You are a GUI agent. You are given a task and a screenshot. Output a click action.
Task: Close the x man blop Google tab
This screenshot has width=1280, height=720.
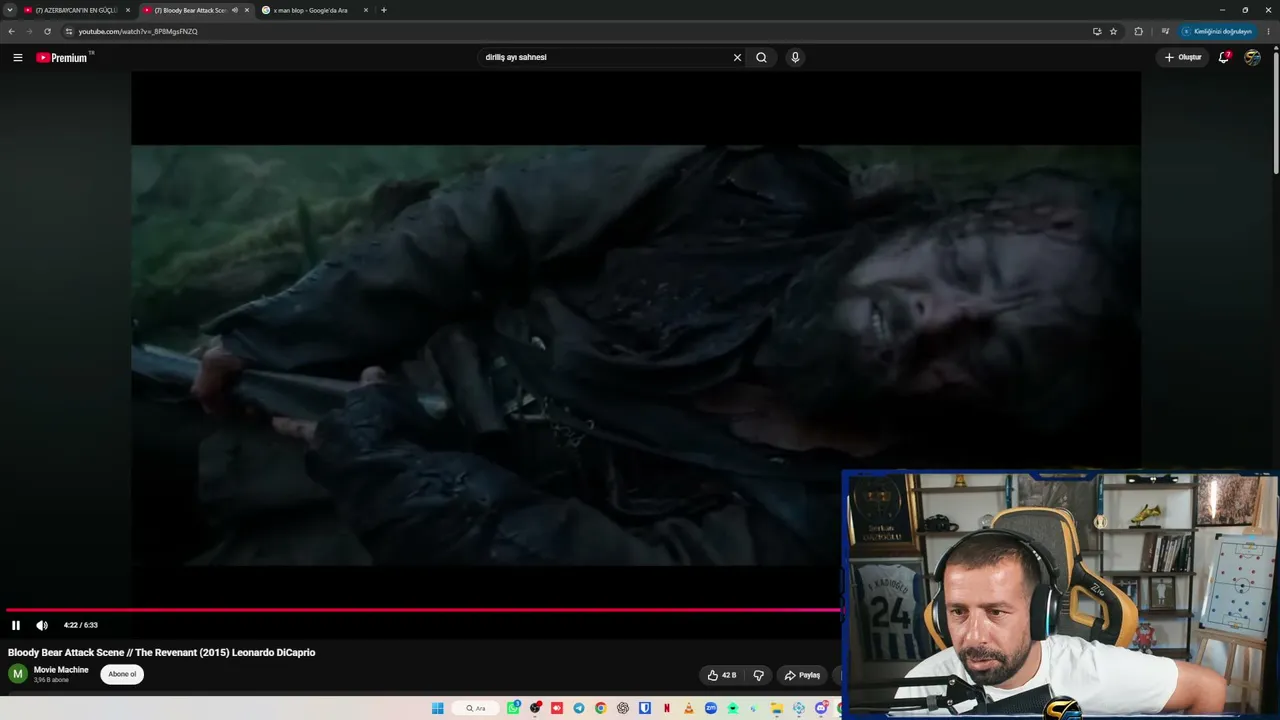point(366,10)
